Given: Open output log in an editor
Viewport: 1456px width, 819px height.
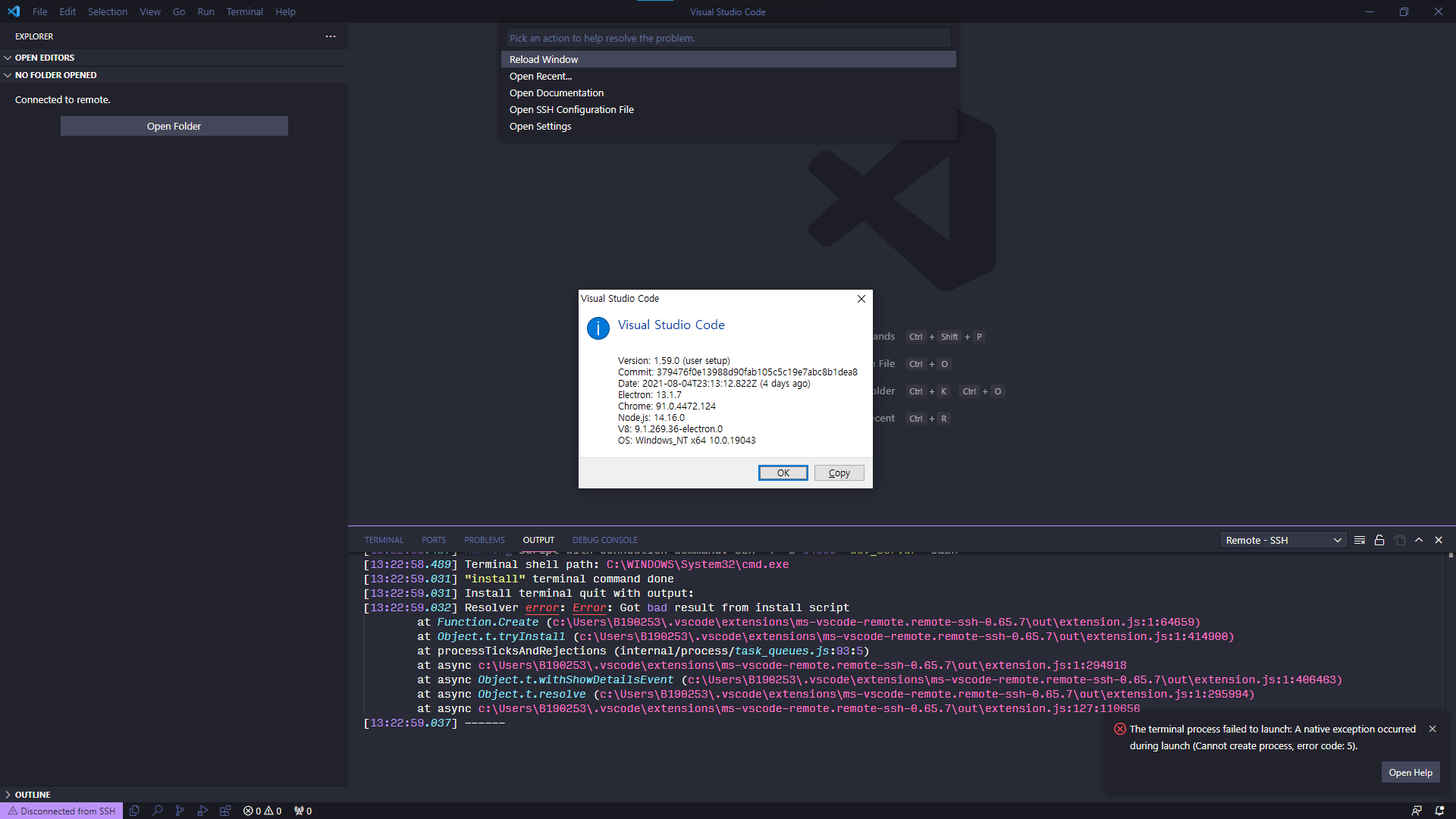Looking at the screenshot, I should tap(1399, 539).
